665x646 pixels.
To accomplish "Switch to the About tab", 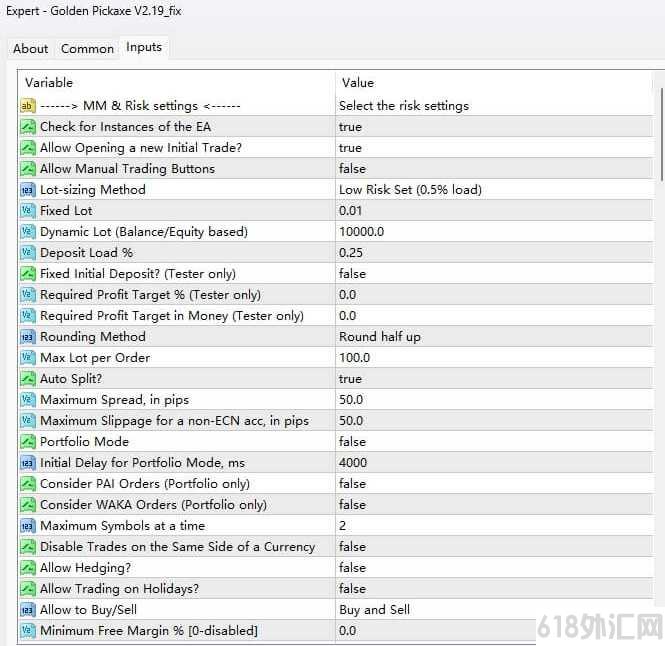I will tap(30, 49).
